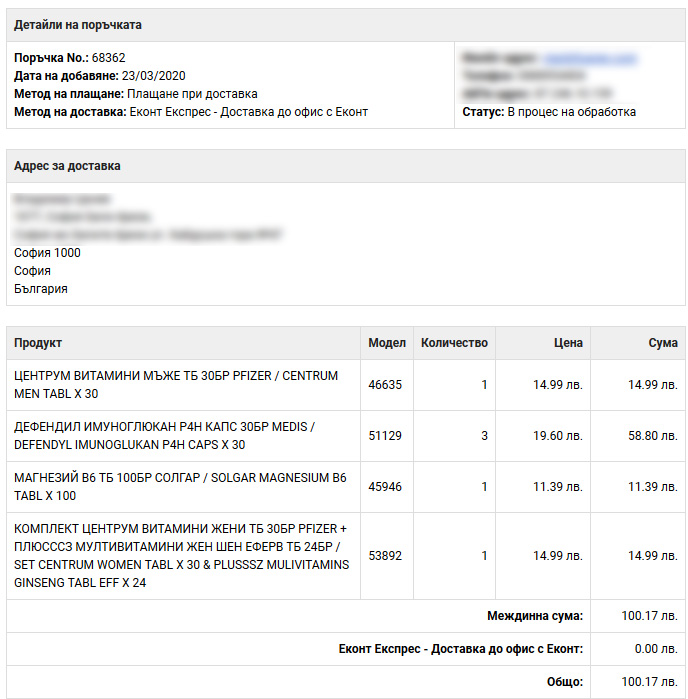Click the status "В процес на обработка"
Image resolution: width=688 pixels, height=699 pixels.
[571, 112]
